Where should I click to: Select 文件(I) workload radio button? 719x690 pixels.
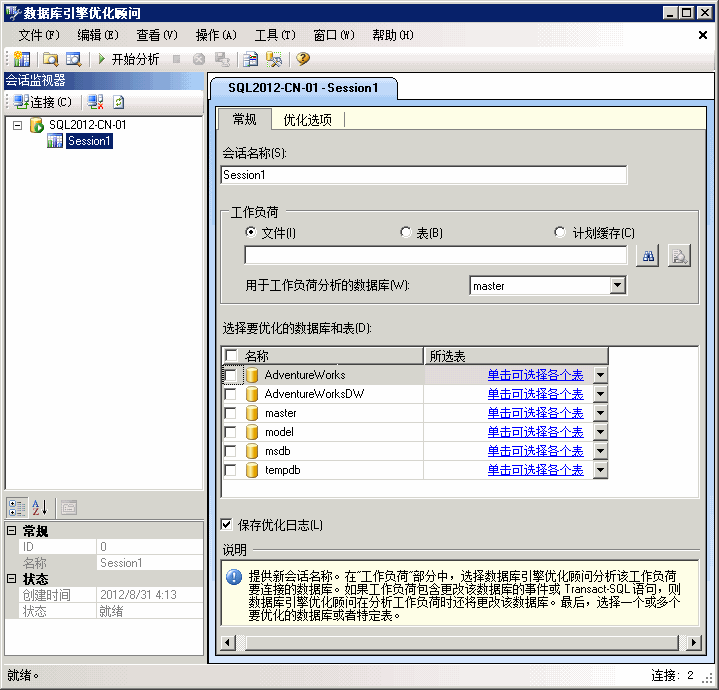(x=250, y=232)
